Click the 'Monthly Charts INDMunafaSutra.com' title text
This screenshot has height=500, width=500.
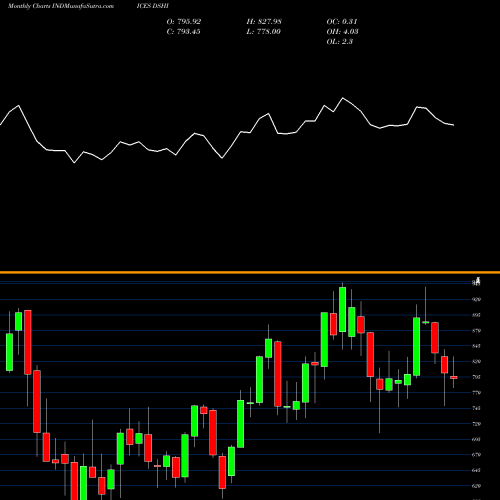pyautogui.click(x=61, y=6)
